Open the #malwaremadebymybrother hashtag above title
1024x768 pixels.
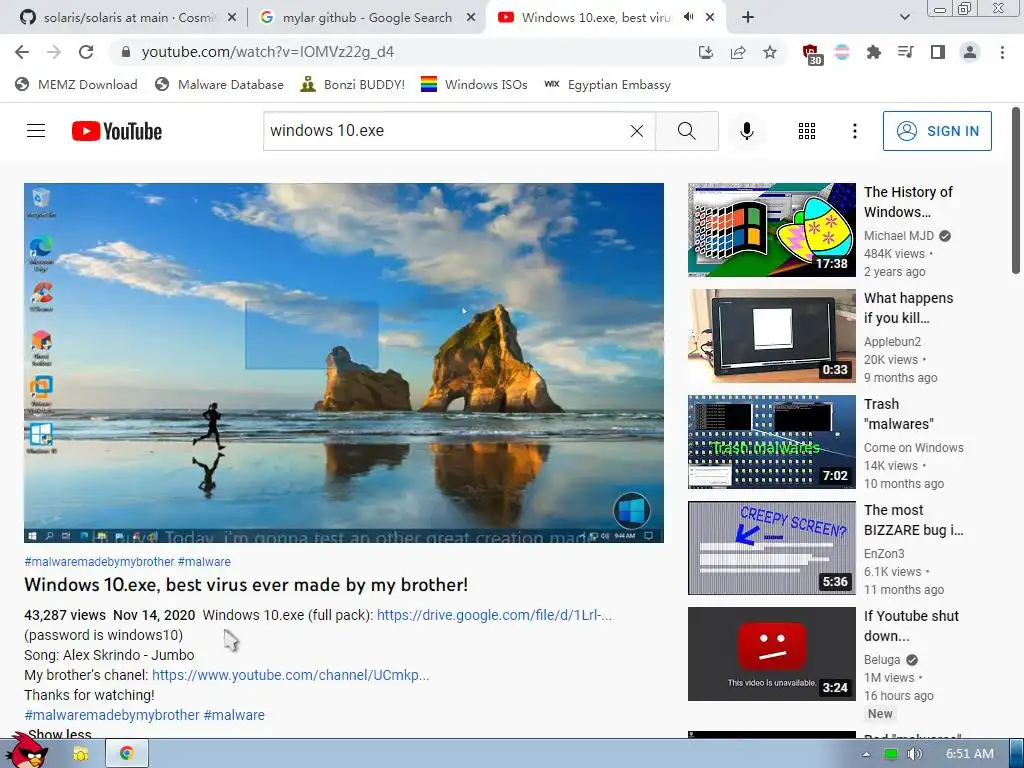click(99, 562)
